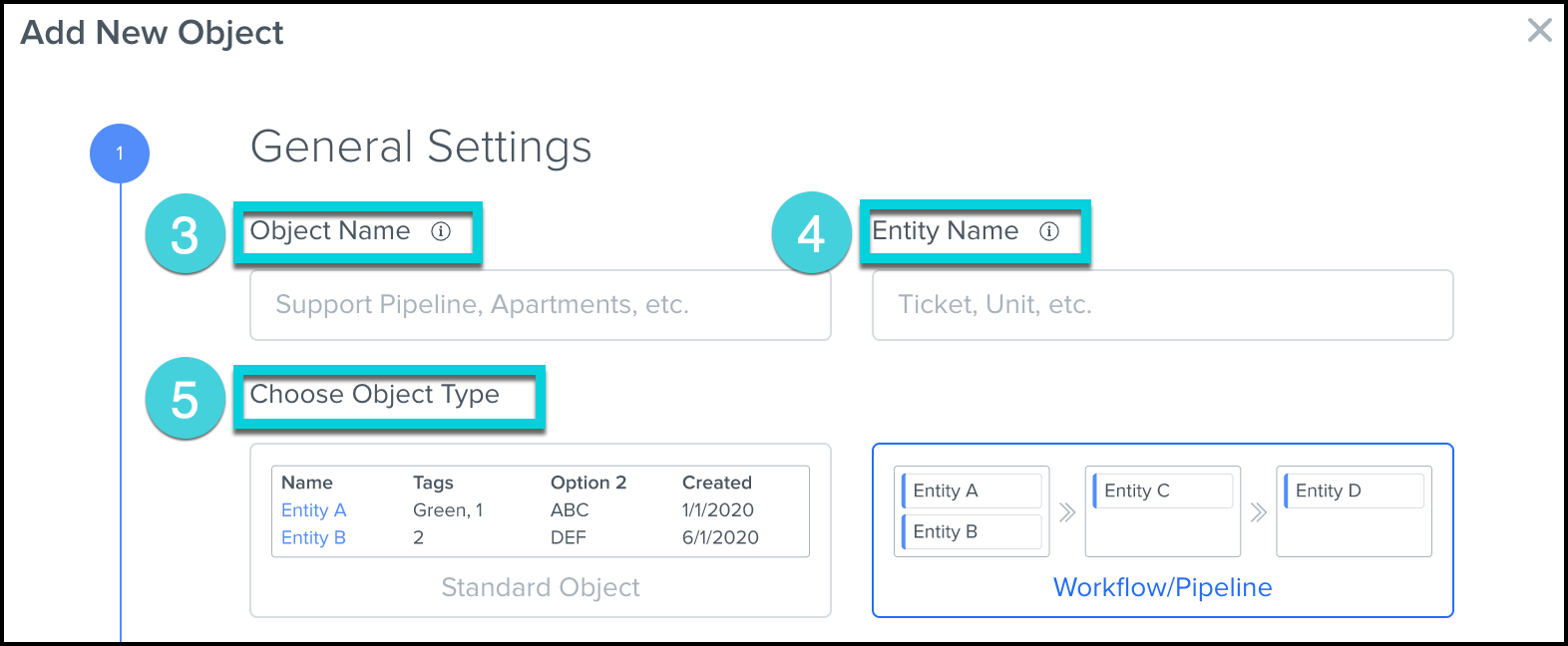
Task: Click the info icon beside Entity Name
Action: click(1049, 231)
